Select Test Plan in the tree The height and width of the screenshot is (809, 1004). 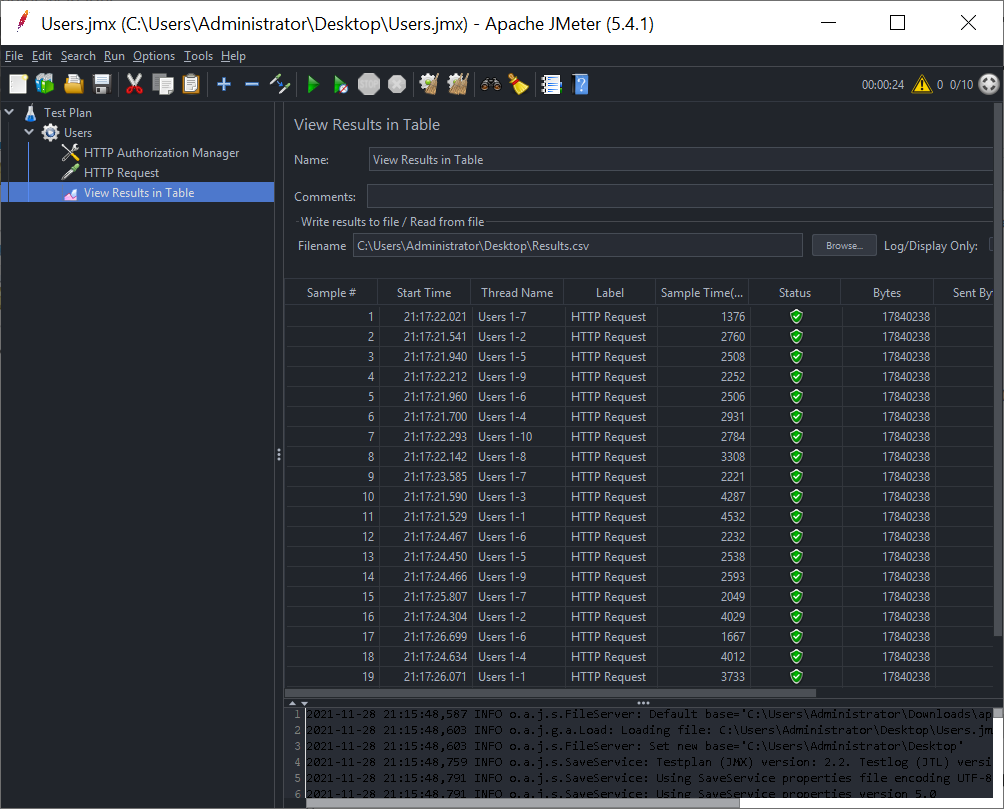(67, 113)
